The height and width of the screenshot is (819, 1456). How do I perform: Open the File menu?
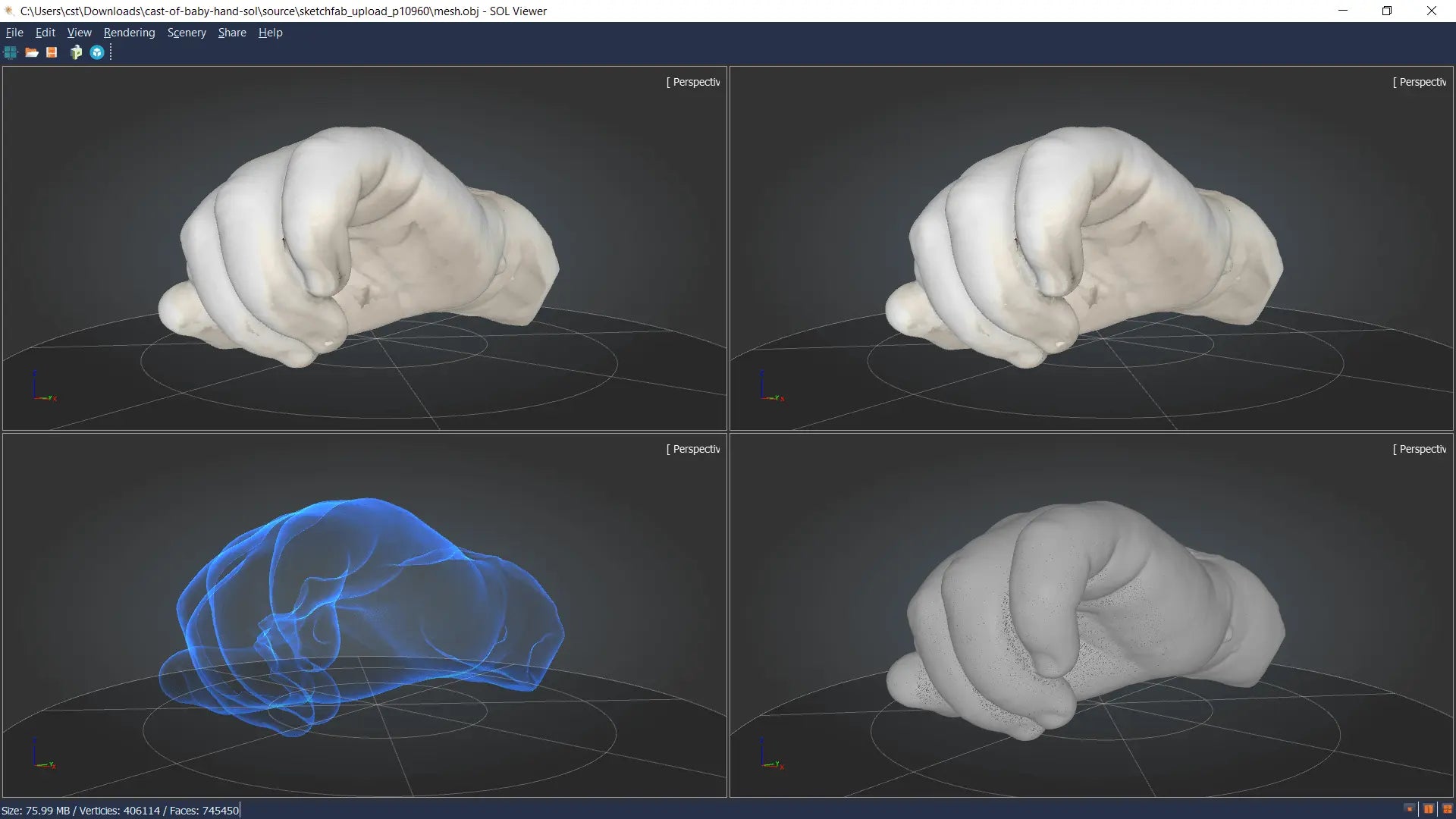pos(14,33)
